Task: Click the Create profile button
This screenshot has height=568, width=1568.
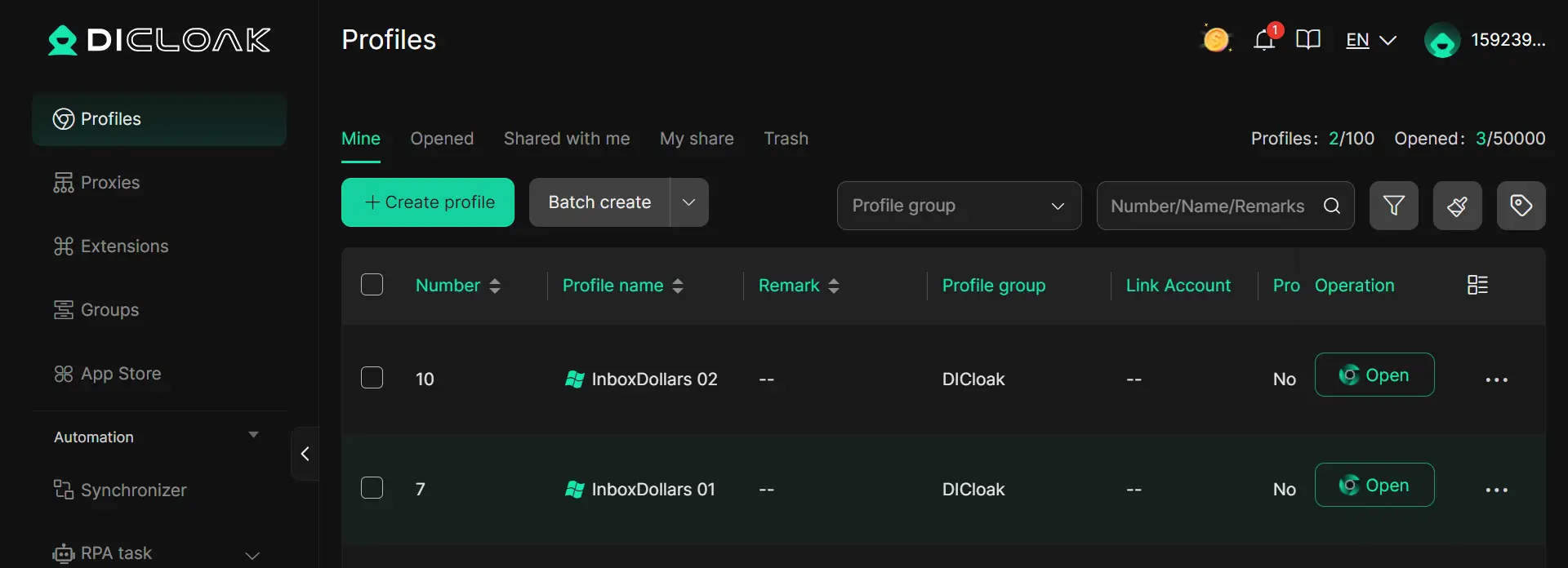Action: pyautogui.click(x=428, y=202)
